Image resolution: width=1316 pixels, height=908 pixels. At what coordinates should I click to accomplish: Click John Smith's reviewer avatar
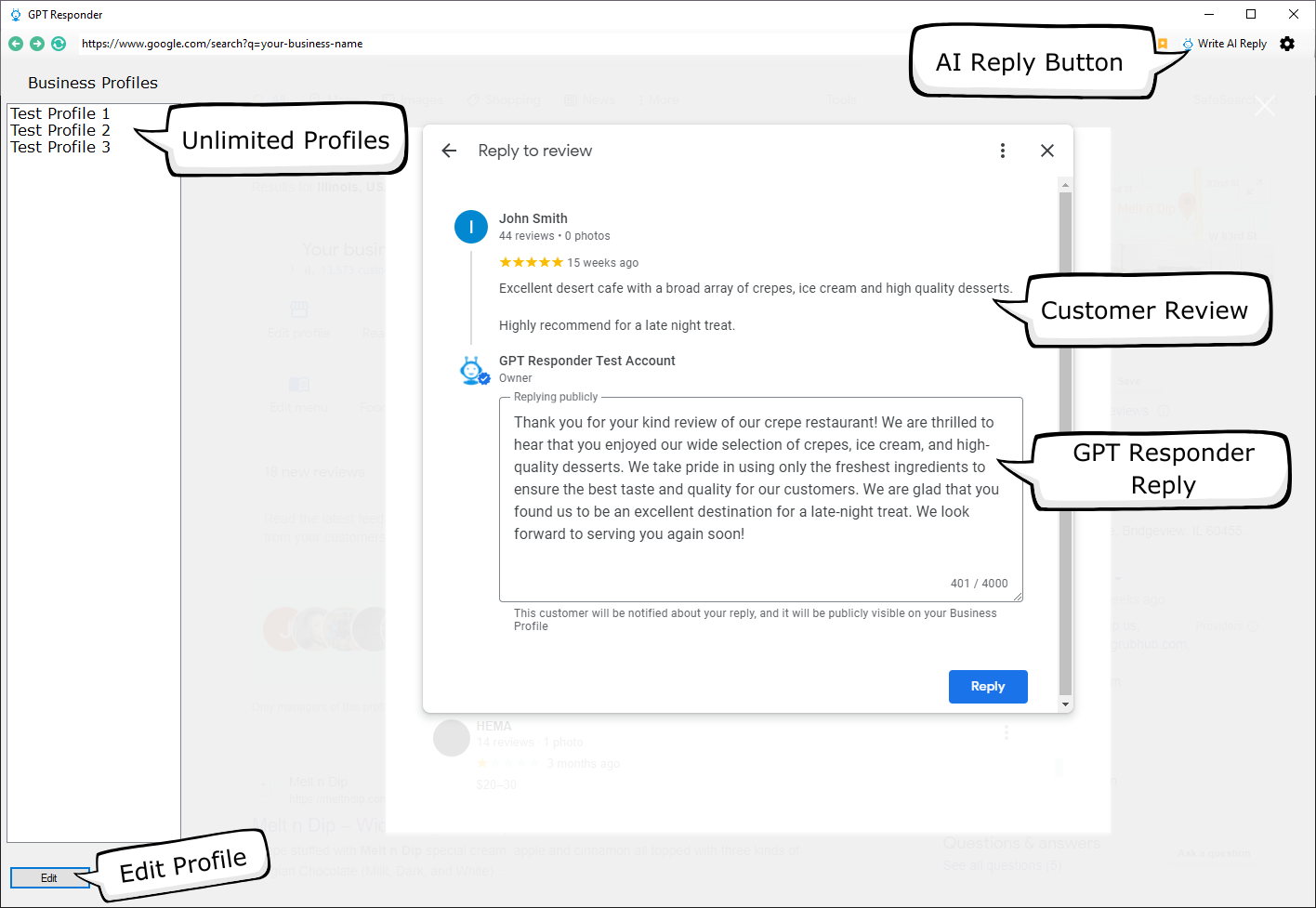click(471, 227)
